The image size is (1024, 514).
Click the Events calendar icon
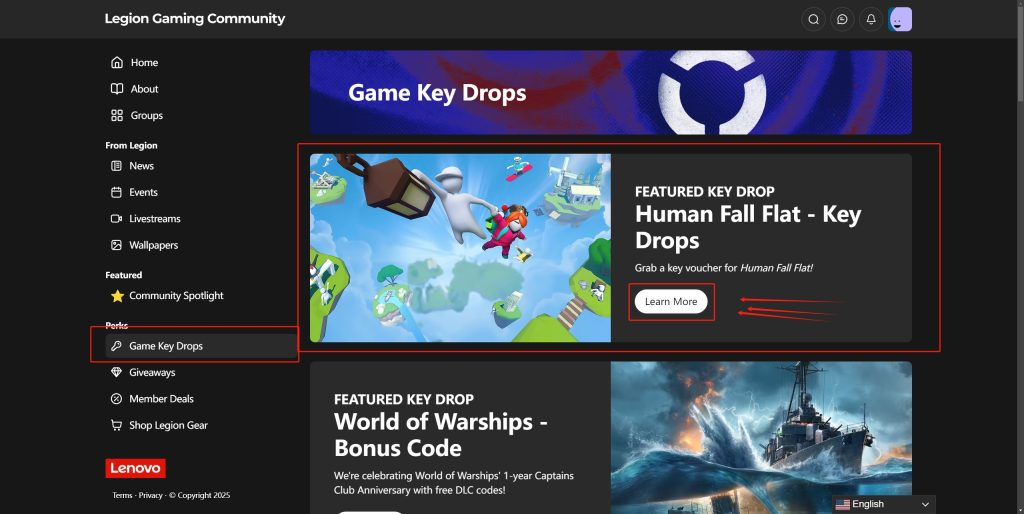pos(116,192)
